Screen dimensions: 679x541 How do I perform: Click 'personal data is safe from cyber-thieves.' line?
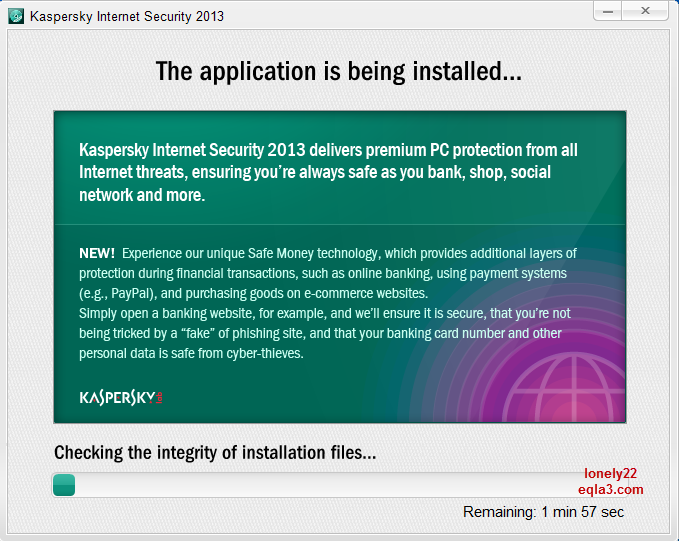[191, 353]
